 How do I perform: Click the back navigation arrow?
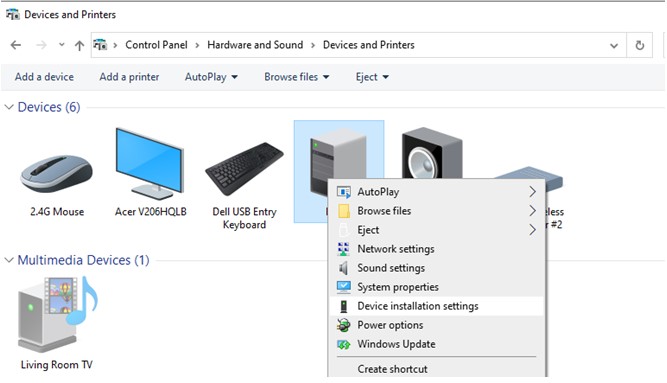pos(16,45)
